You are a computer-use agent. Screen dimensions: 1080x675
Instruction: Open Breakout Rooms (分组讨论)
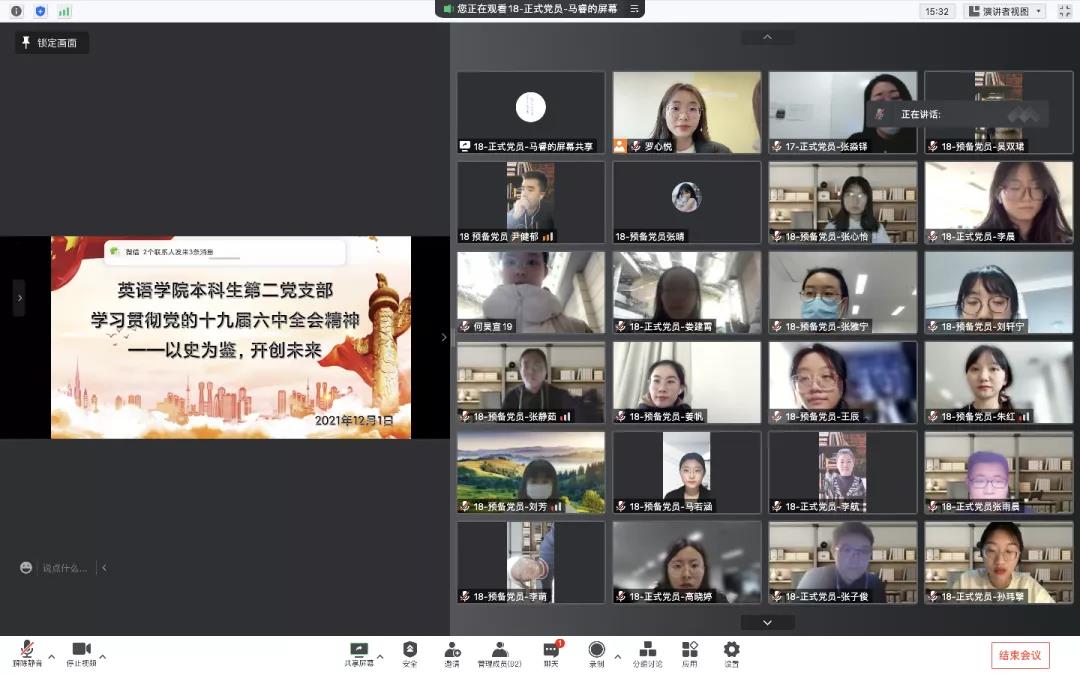[x=648, y=651]
